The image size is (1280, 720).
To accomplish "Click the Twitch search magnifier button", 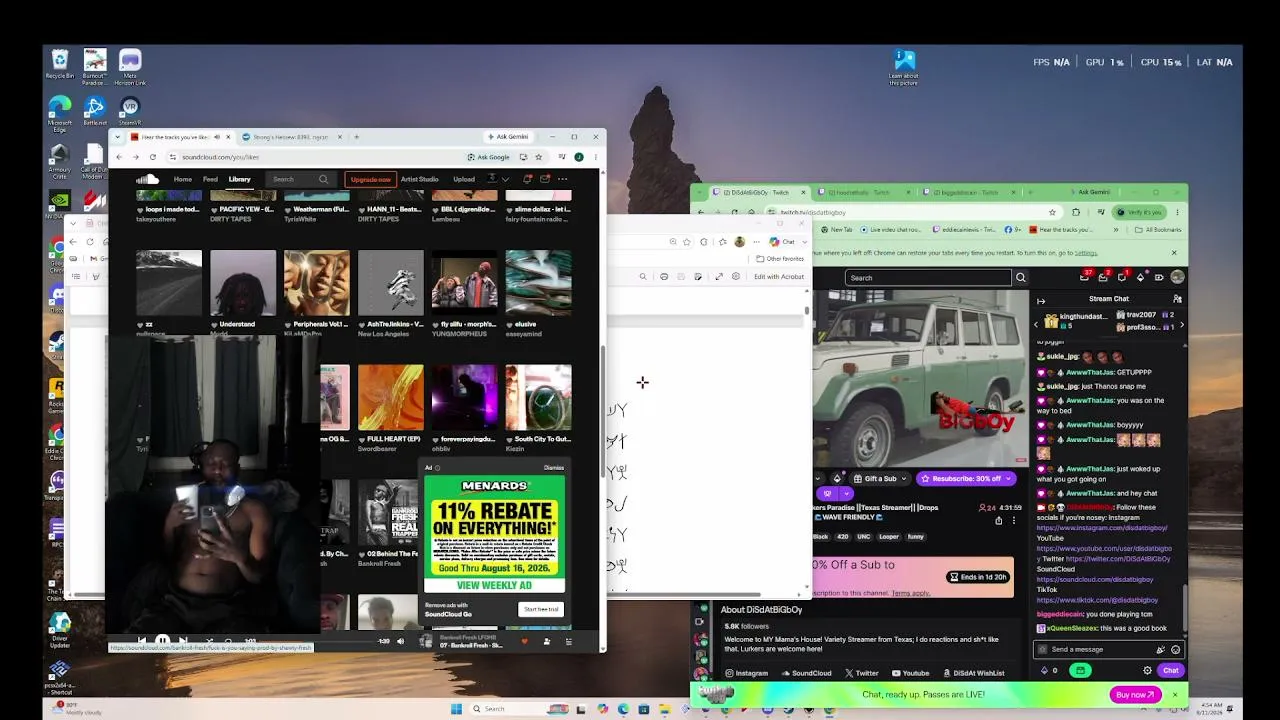I will tap(1020, 277).
